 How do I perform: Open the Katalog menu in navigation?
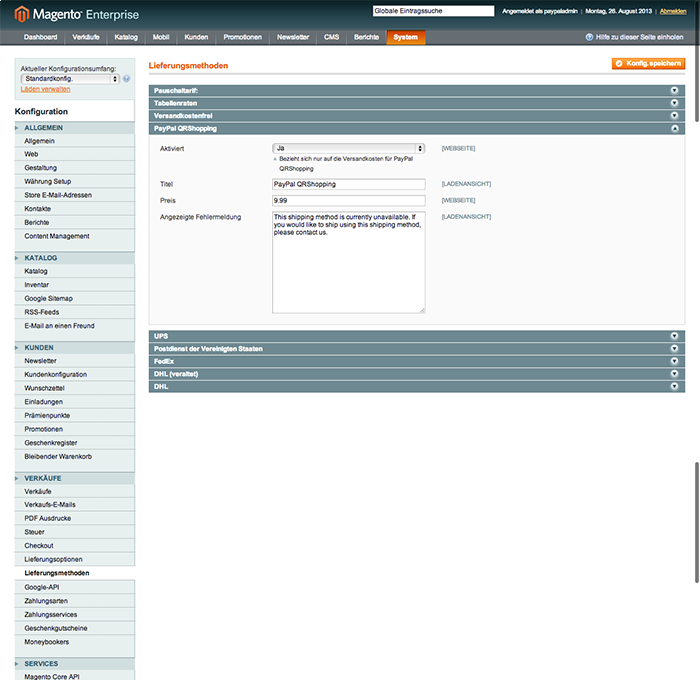126,37
